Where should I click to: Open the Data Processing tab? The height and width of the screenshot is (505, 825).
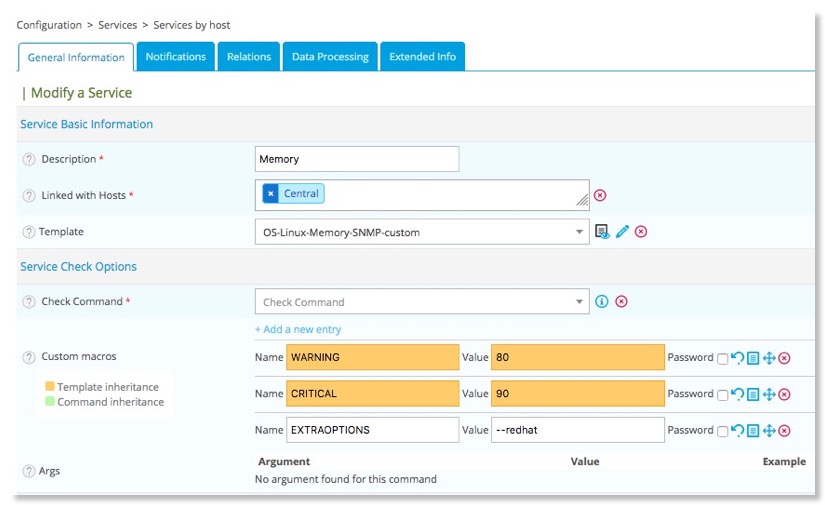click(330, 57)
